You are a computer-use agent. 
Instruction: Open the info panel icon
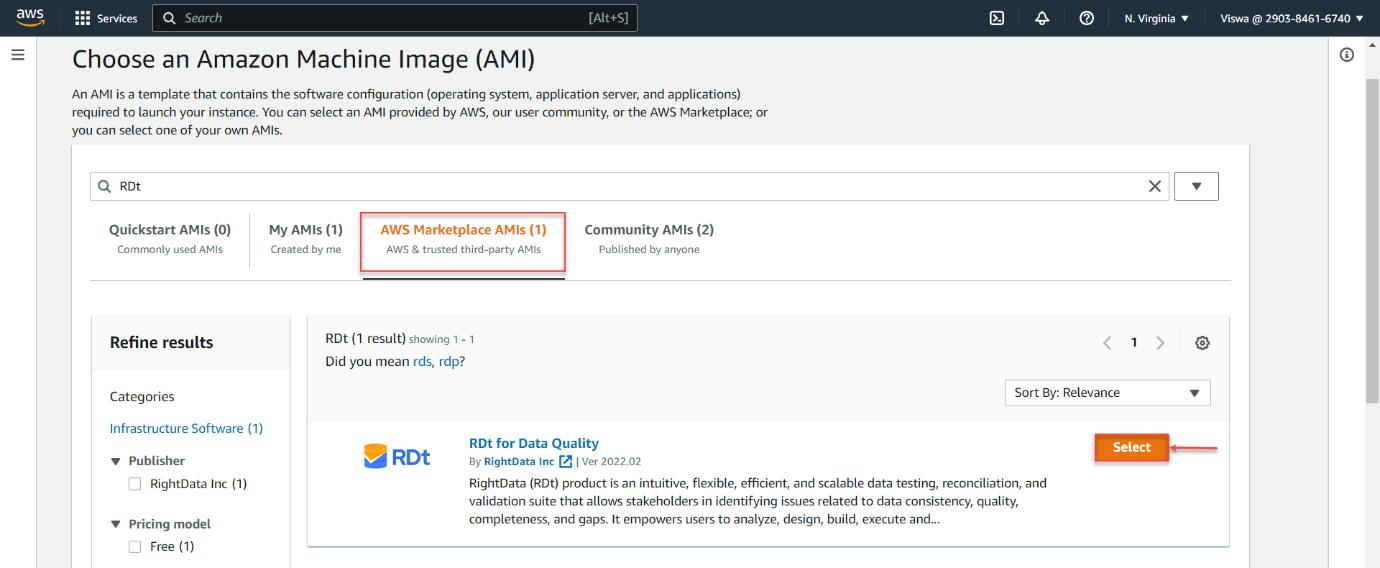(1347, 55)
